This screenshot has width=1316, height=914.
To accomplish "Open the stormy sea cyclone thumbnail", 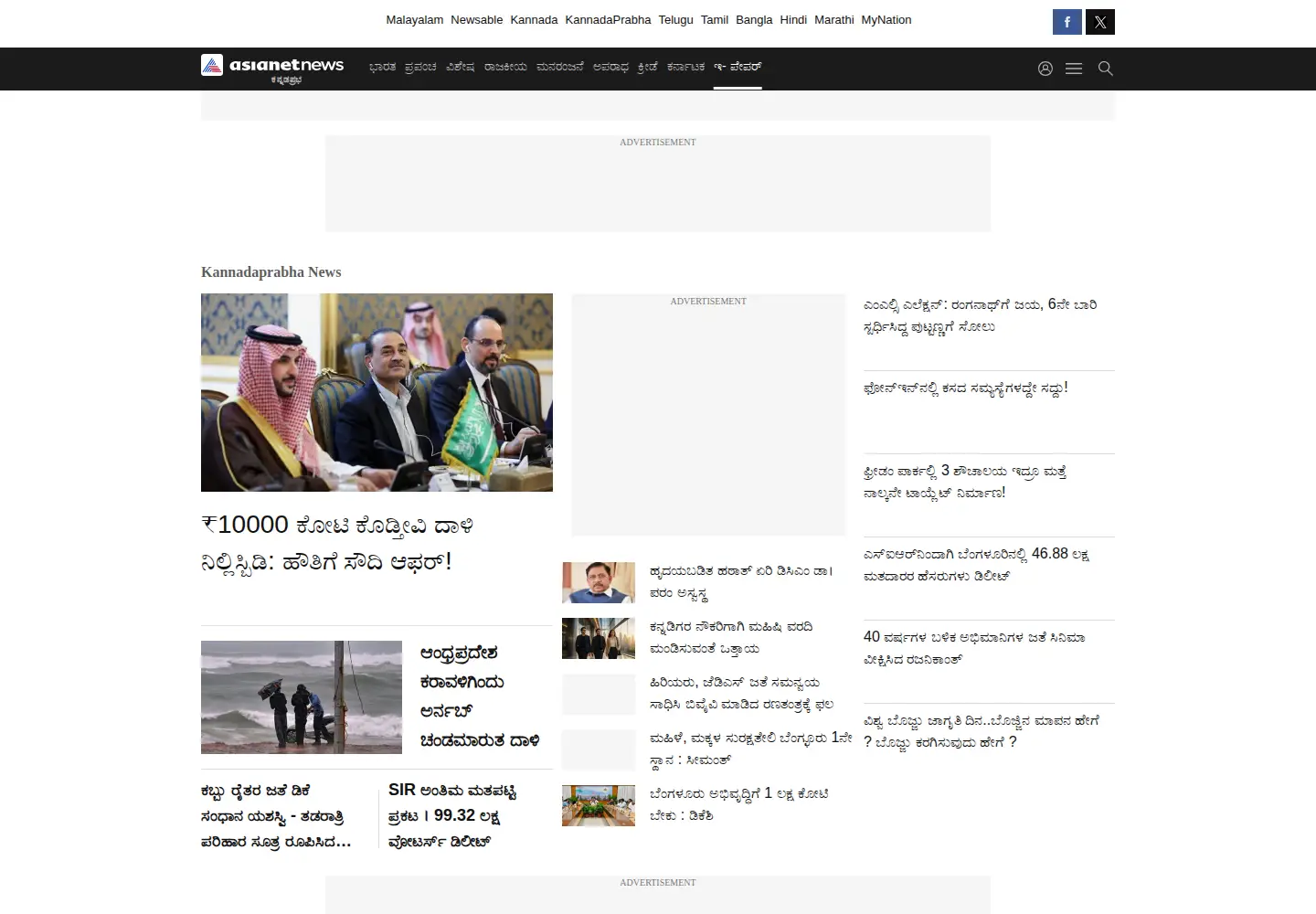I will (x=302, y=697).
